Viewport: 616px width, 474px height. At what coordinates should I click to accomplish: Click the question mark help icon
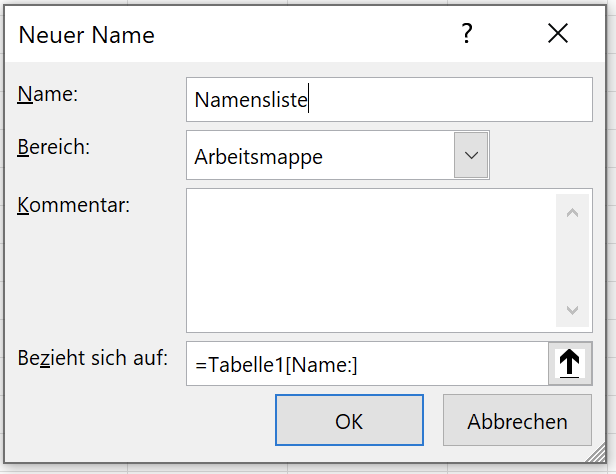pos(467,33)
